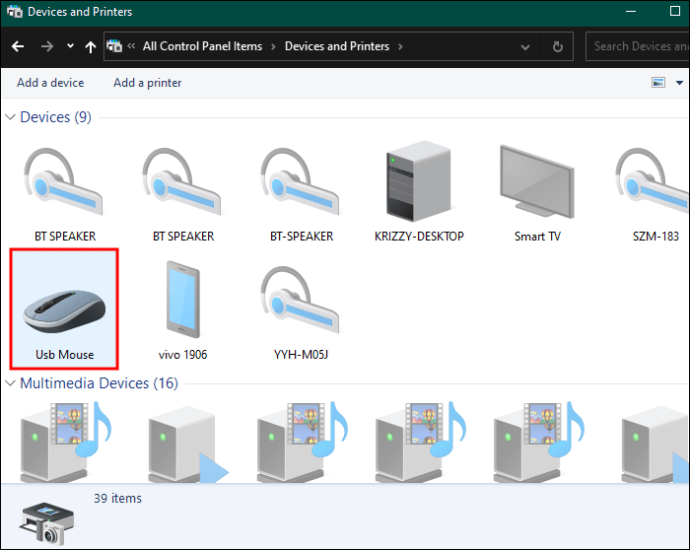Select the Smart TV device icon

[537, 181]
